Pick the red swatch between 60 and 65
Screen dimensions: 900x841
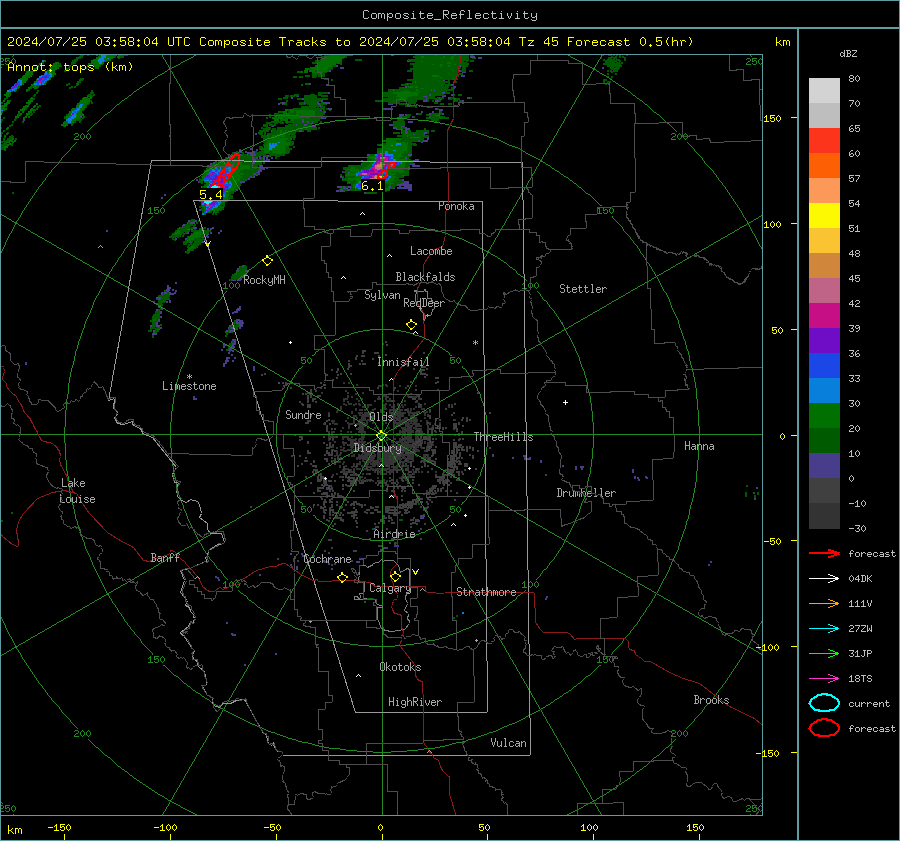824,141
